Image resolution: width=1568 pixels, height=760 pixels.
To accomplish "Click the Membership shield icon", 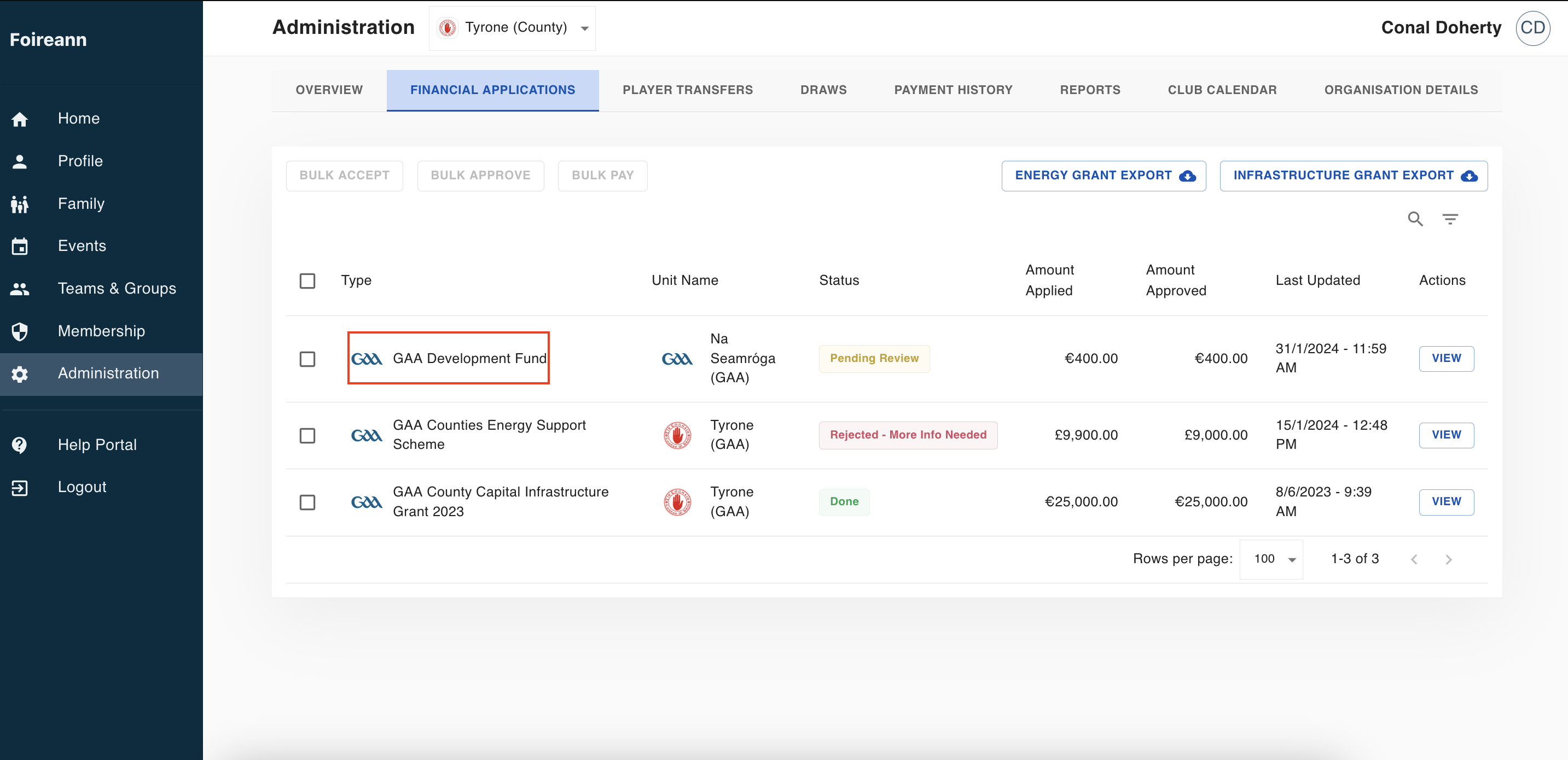I will (20, 331).
